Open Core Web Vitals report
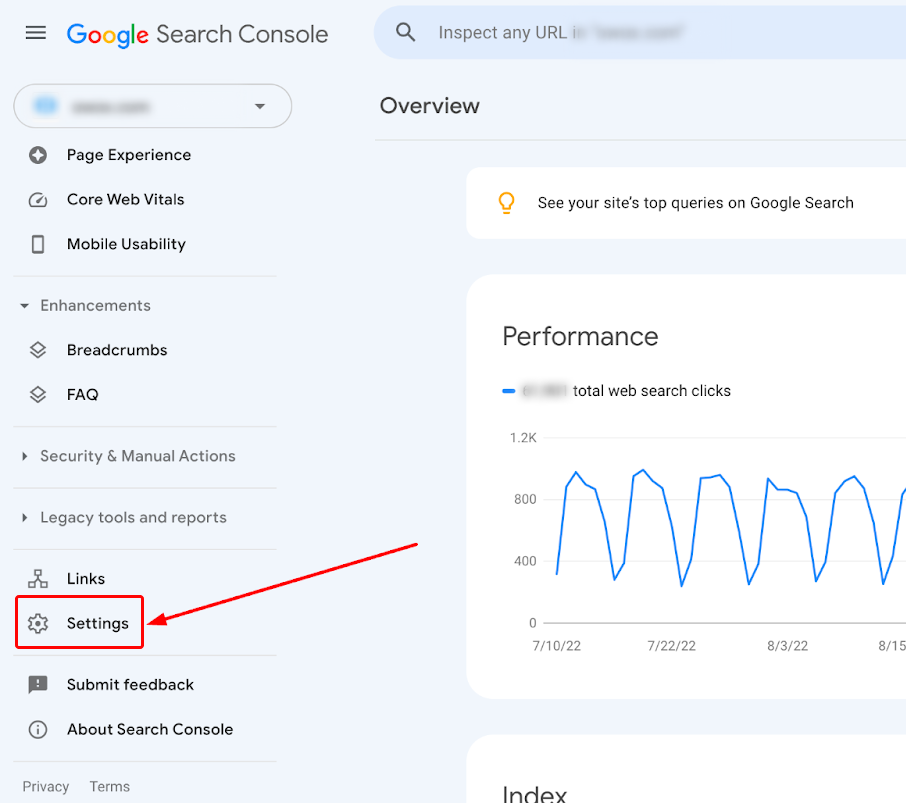The height and width of the screenshot is (803, 906). tap(125, 199)
